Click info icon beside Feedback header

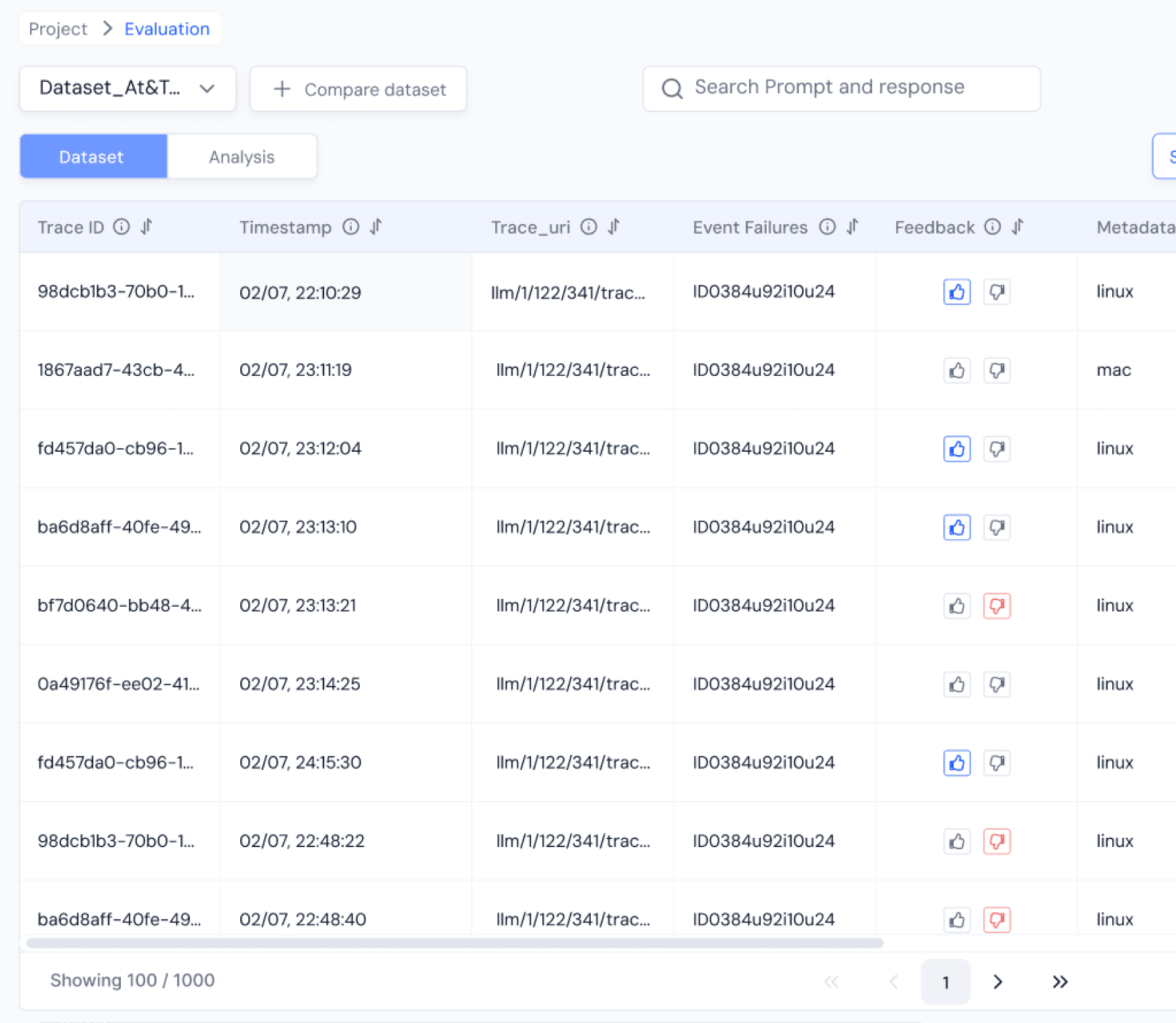[993, 227]
